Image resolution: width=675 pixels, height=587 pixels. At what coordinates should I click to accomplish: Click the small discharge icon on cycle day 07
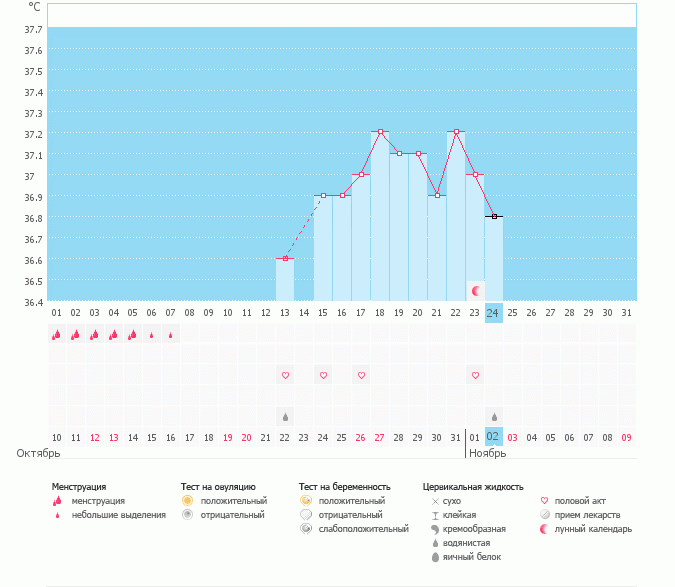point(171,335)
